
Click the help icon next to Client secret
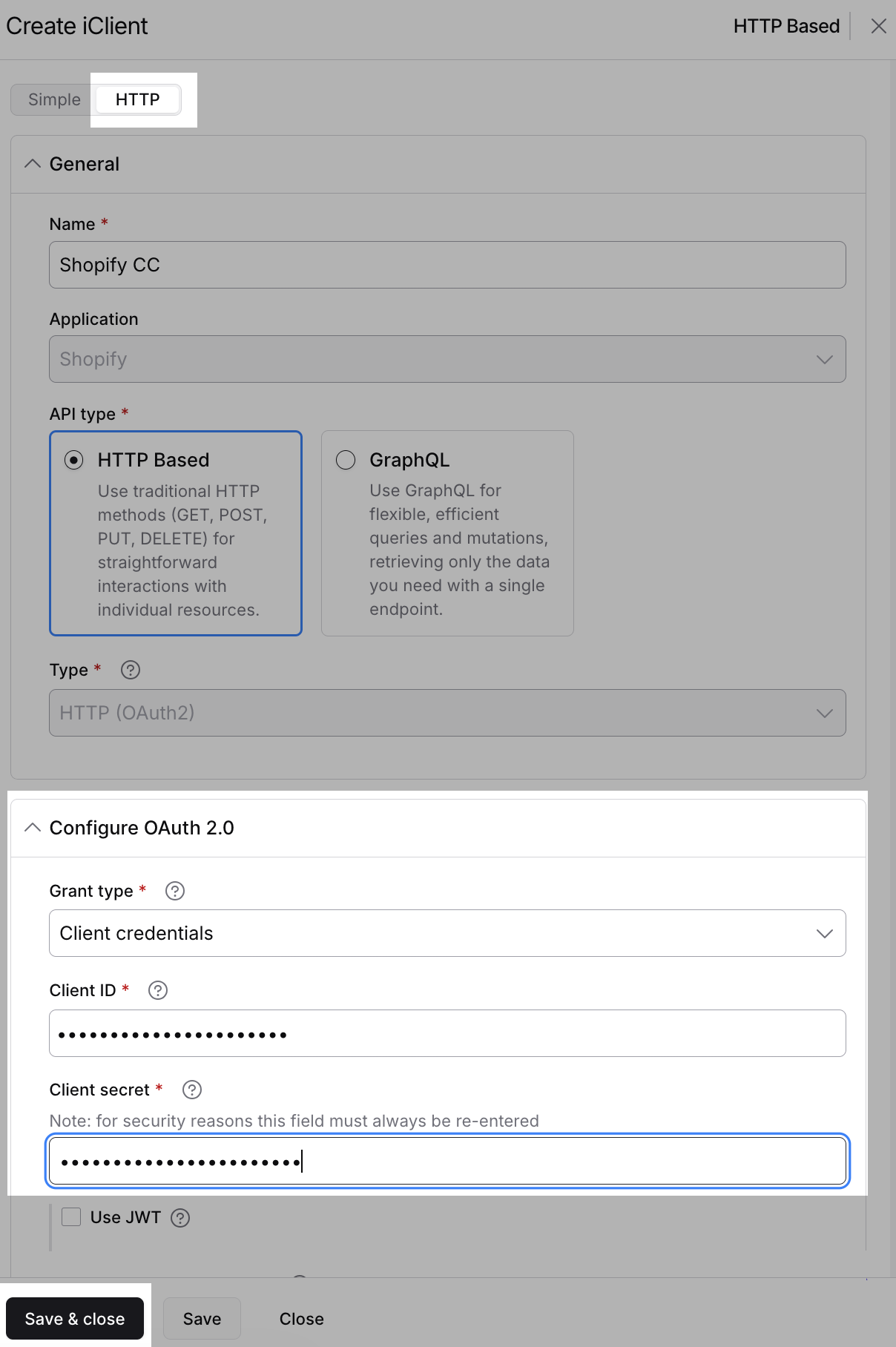(x=192, y=1090)
